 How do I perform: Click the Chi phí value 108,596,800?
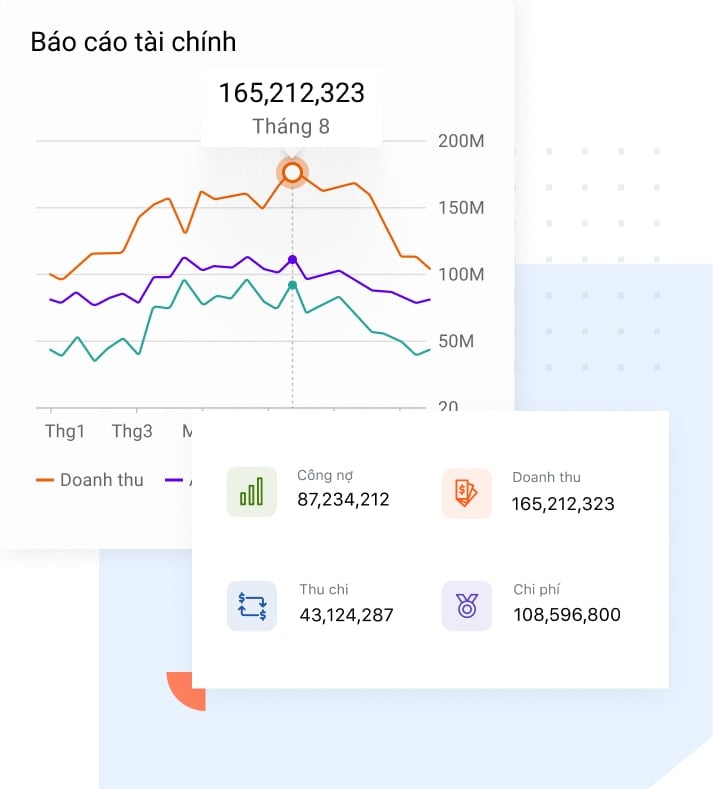tap(566, 614)
